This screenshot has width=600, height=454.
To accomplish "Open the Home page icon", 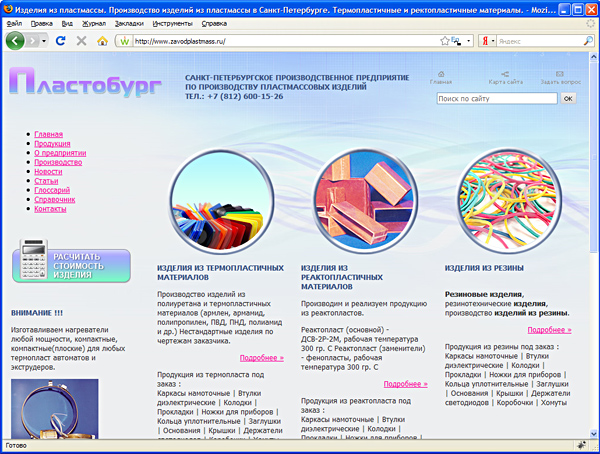I will [x=102, y=41].
